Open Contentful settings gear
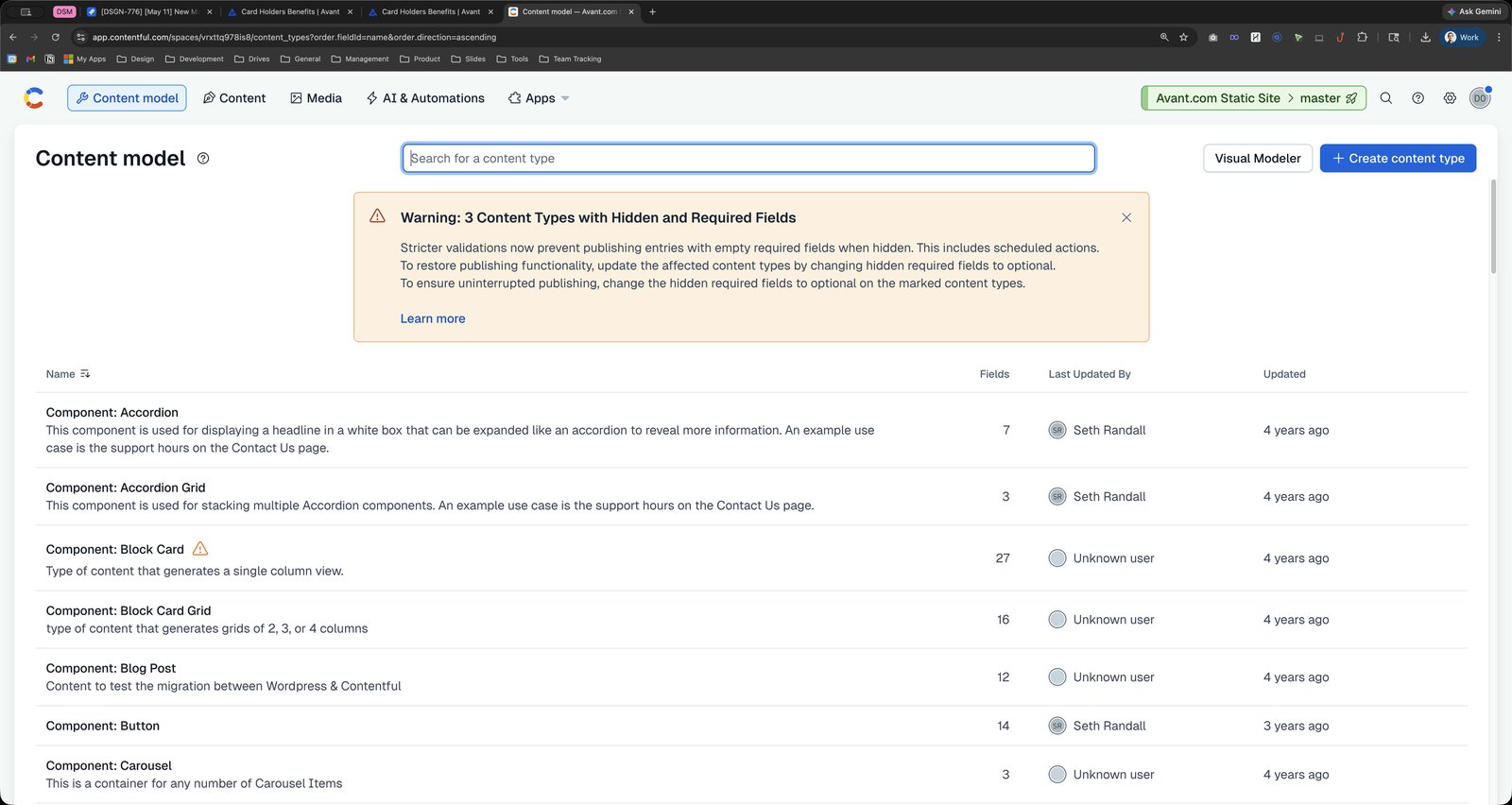The width and height of the screenshot is (1512, 805). (x=1450, y=98)
